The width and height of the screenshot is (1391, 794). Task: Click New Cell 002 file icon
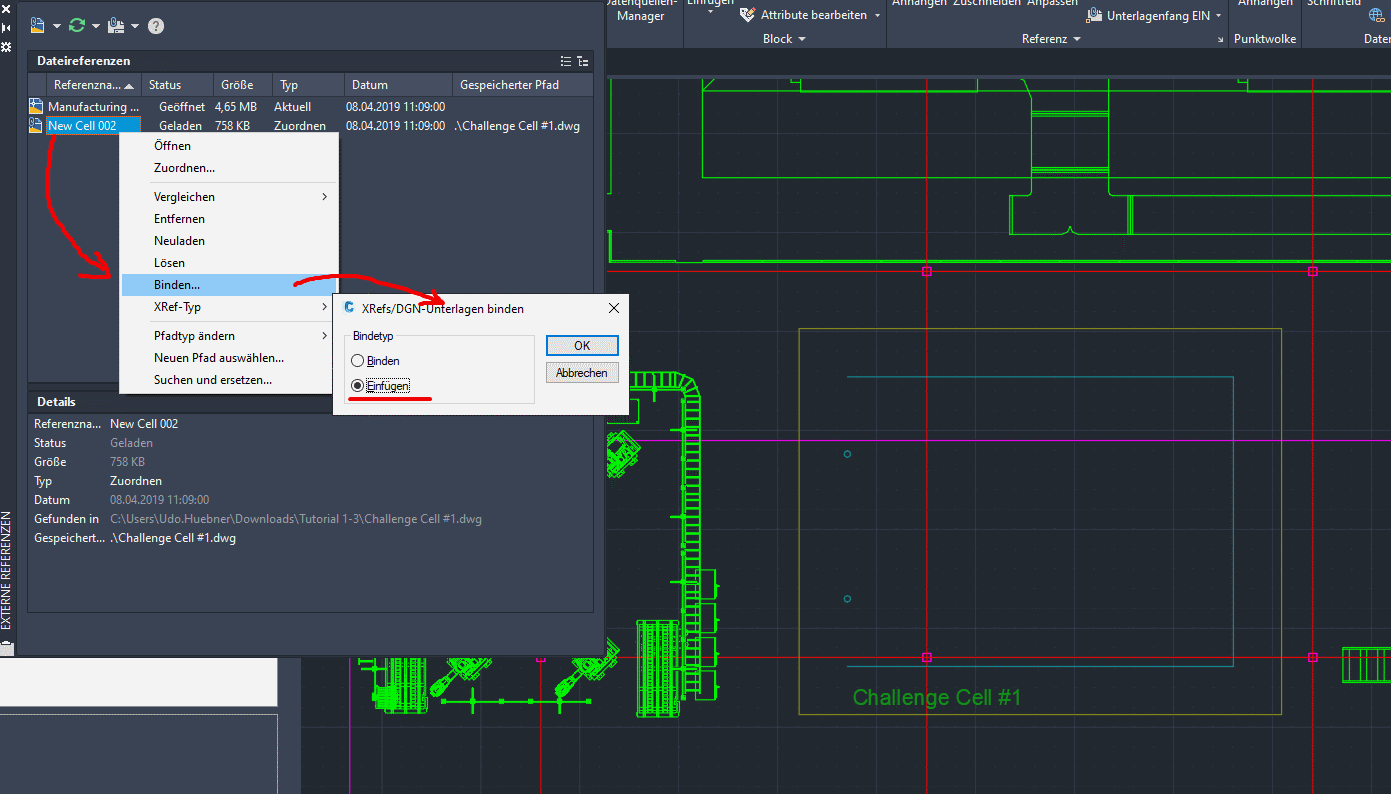coord(36,125)
